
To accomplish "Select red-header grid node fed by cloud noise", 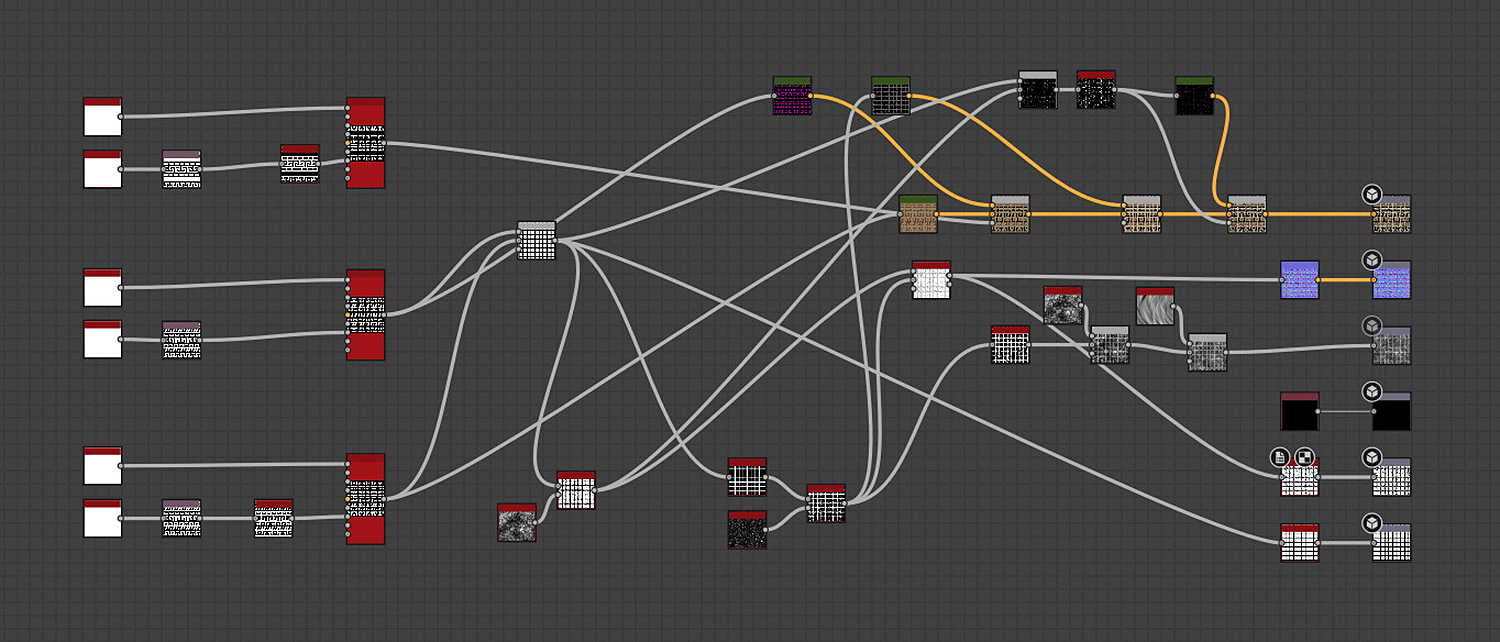I will pyautogui.click(x=576, y=490).
